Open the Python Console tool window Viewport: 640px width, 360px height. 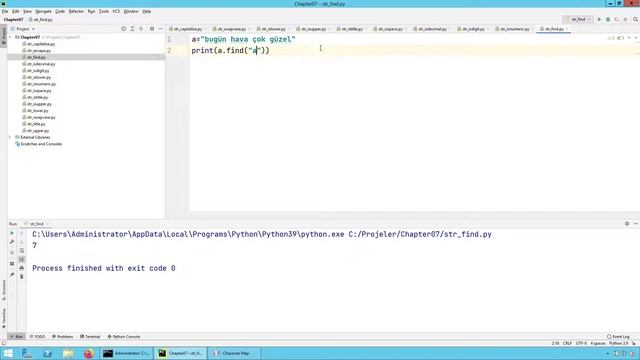(x=124, y=337)
